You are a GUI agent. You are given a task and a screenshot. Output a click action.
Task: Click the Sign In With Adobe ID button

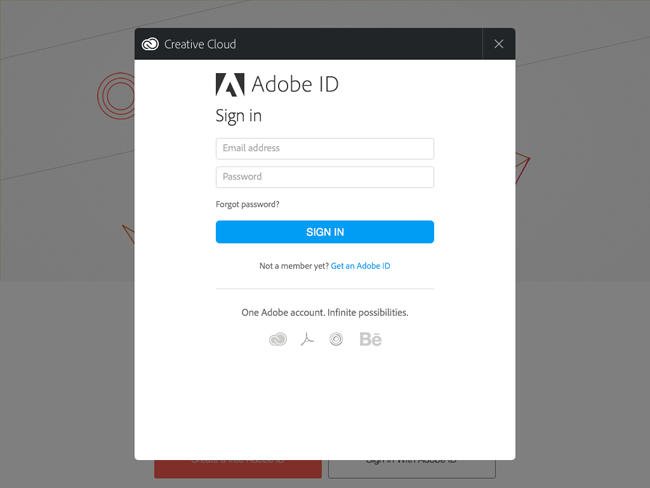click(x=412, y=468)
